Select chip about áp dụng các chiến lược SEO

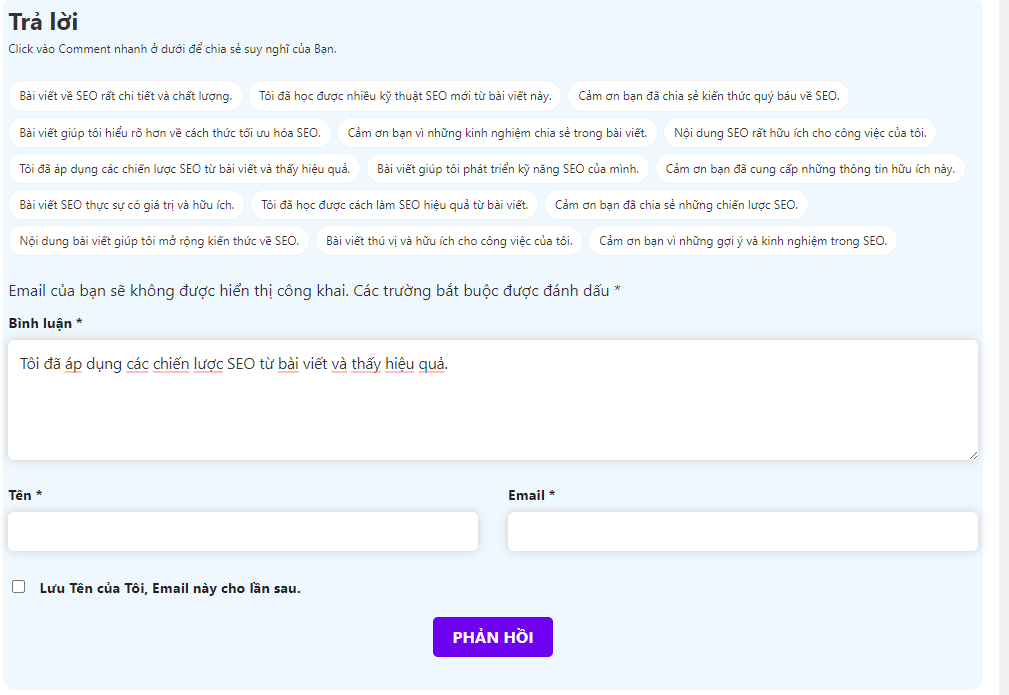(x=187, y=168)
